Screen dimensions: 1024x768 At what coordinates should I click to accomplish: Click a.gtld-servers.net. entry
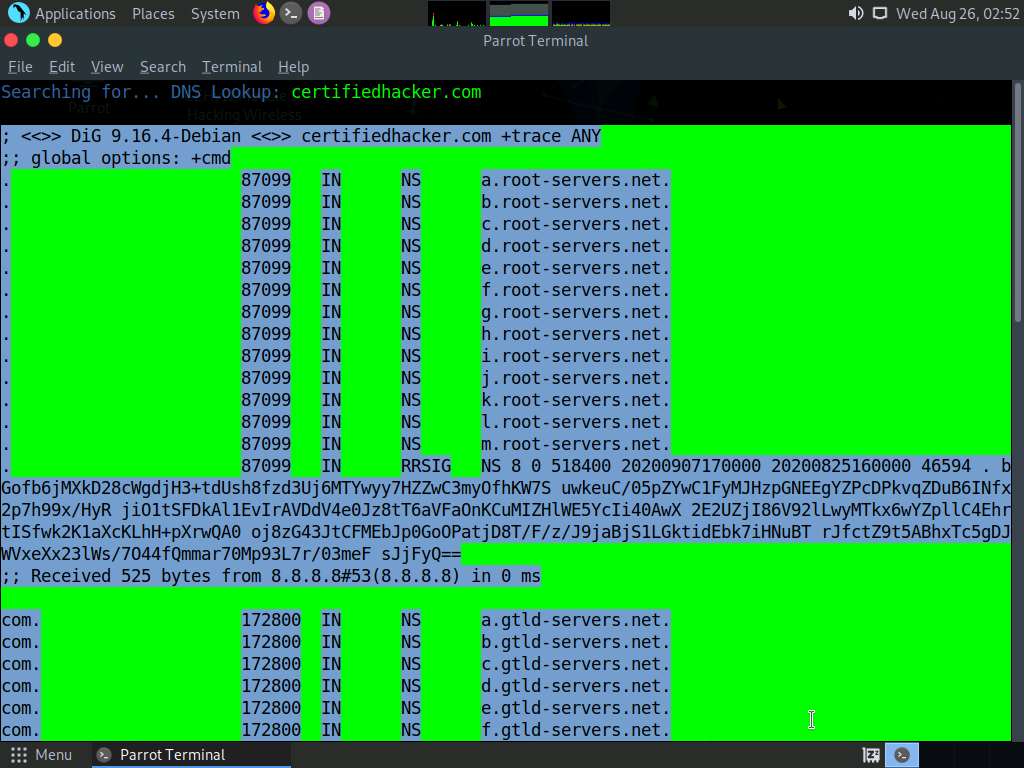click(575, 620)
